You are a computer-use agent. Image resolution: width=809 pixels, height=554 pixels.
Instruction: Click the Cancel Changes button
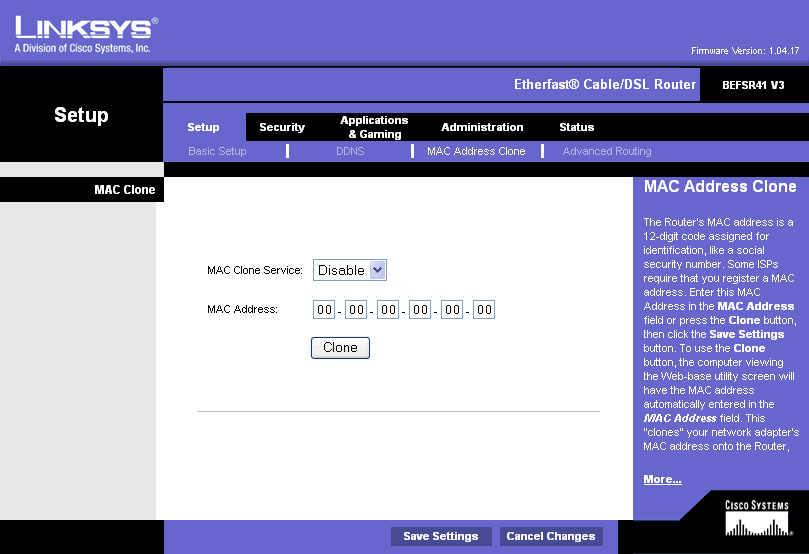[551, 536]
